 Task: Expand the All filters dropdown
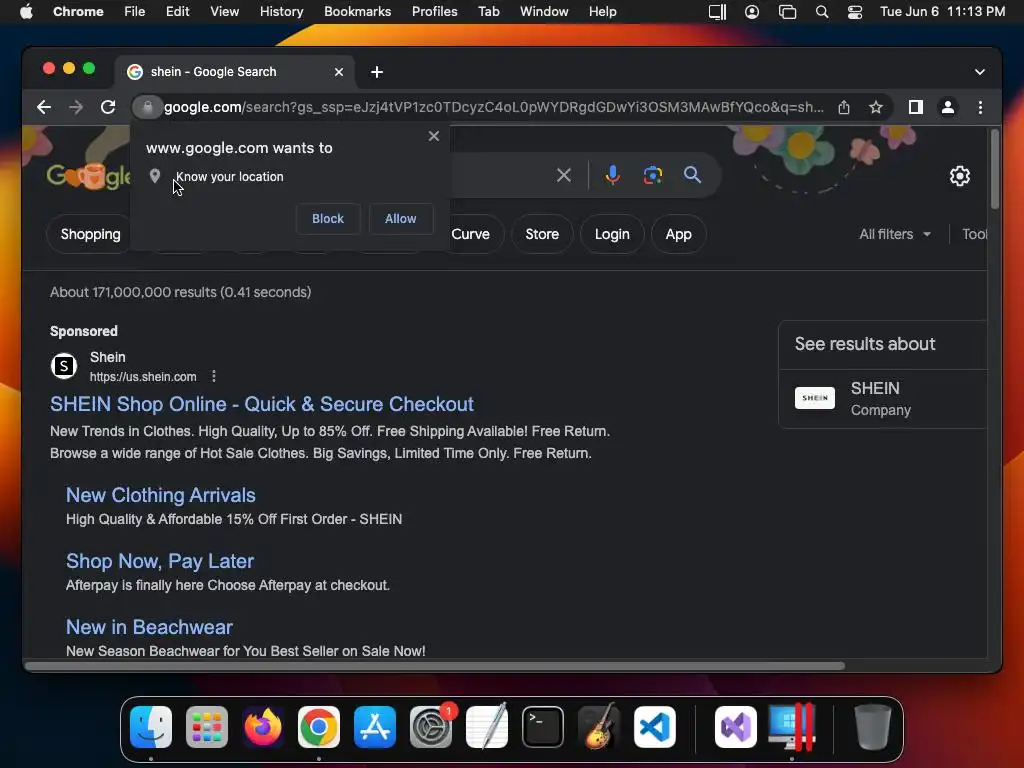pyautogui.click(x=895, y=234)
